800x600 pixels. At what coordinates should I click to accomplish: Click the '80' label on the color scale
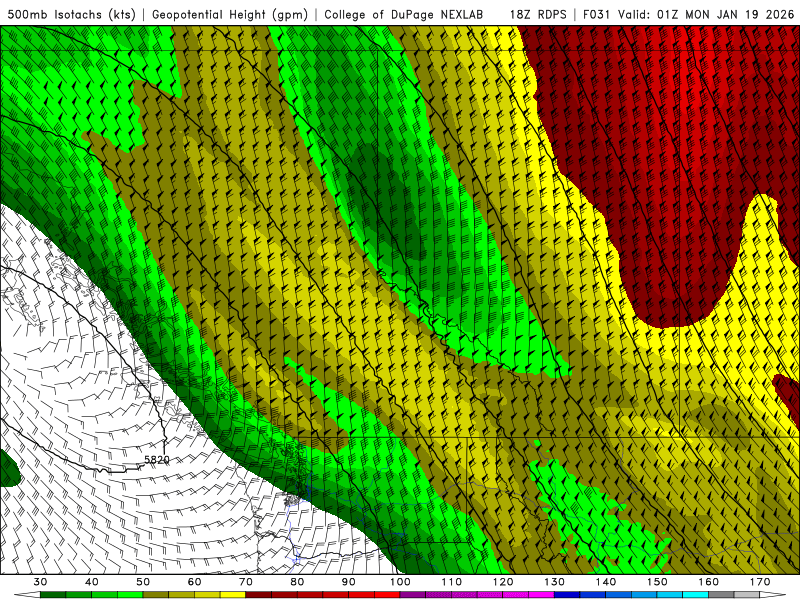[297, 582]
